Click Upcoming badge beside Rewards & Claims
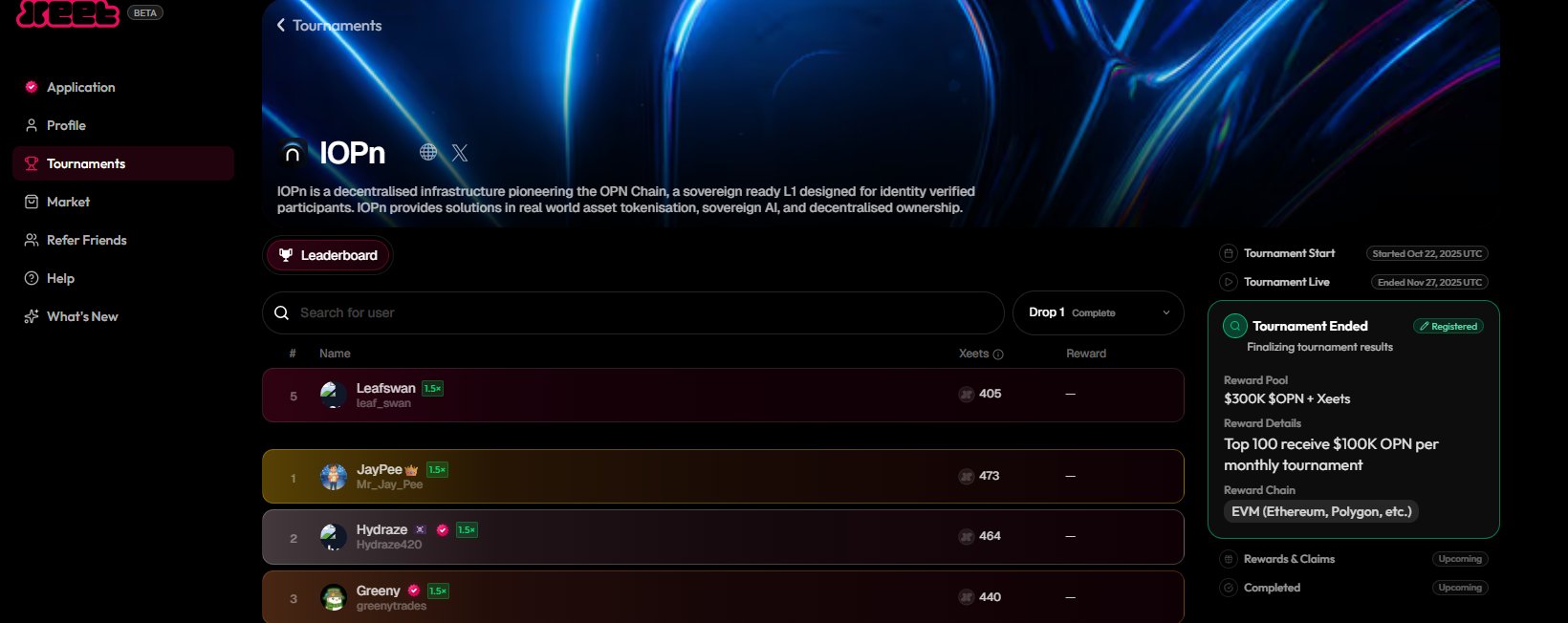Viewport: 1568px width, 623px height. (x=1460, y=559)
